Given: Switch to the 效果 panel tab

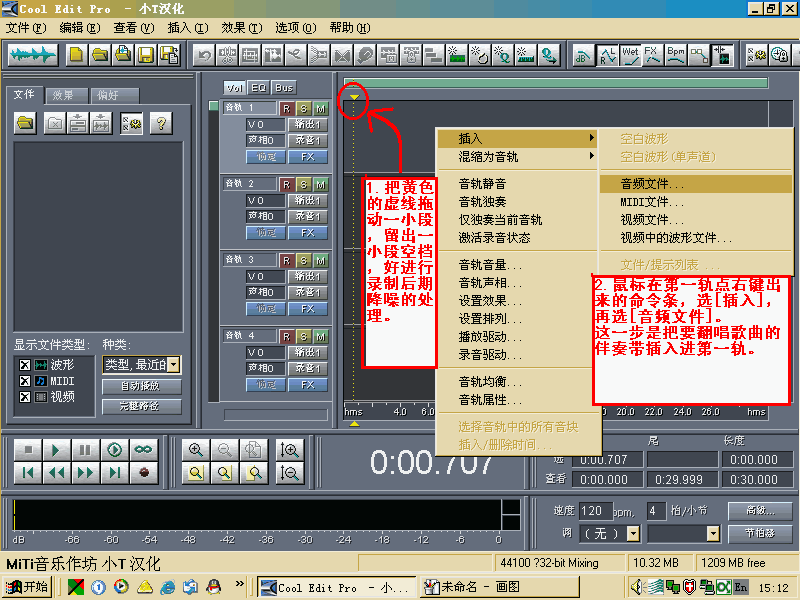Looking at the screenshot, I should [x=66, y=95].
